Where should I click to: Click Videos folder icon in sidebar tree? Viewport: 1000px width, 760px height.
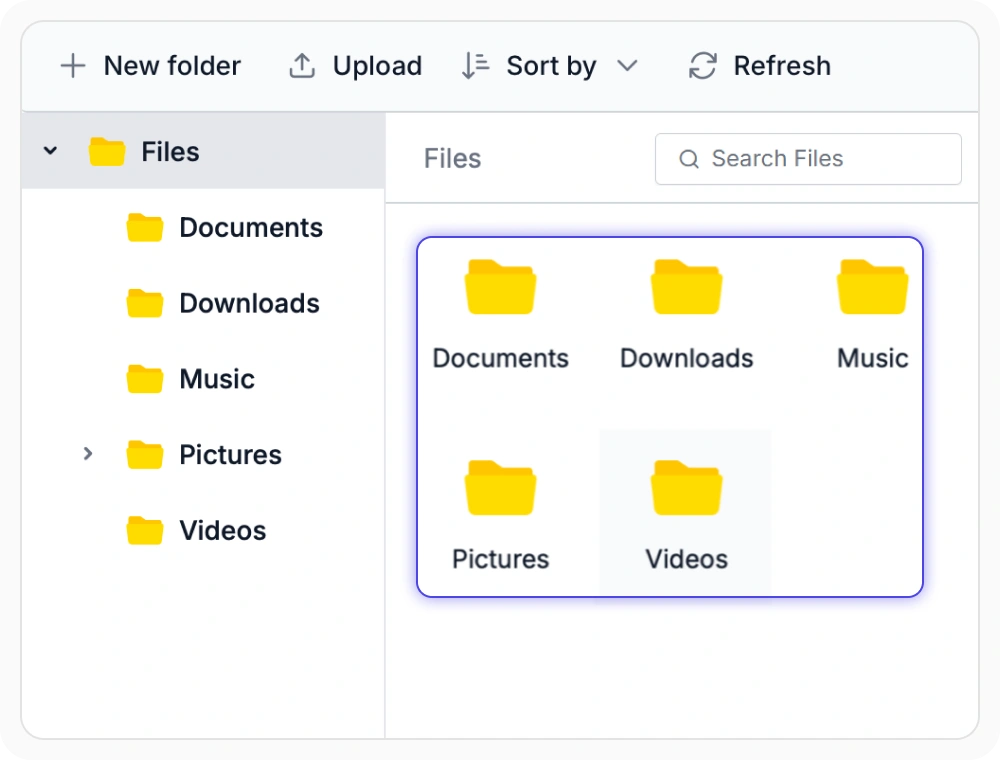145,530
